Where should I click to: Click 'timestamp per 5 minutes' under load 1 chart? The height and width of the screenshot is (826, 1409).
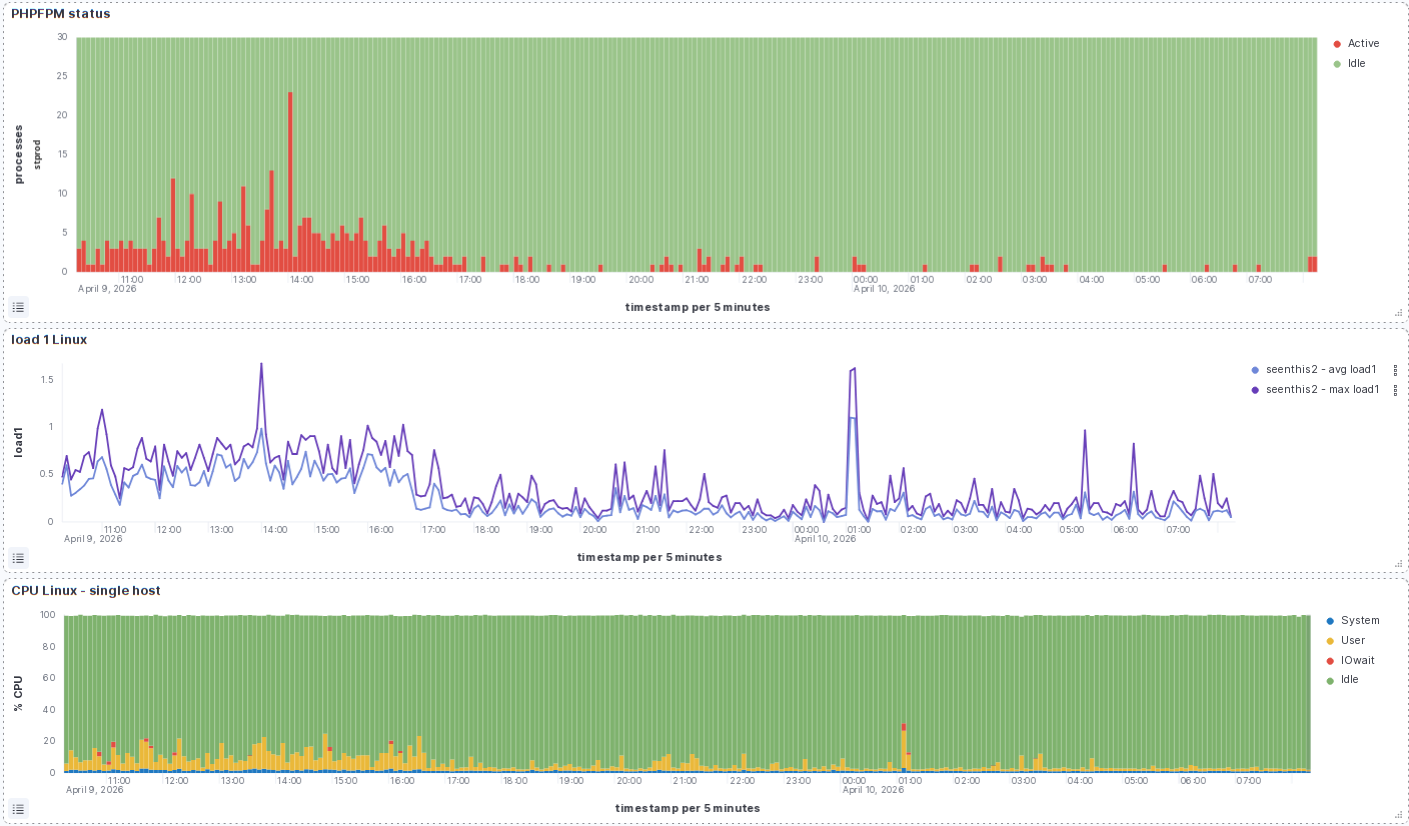click(650, 557)
